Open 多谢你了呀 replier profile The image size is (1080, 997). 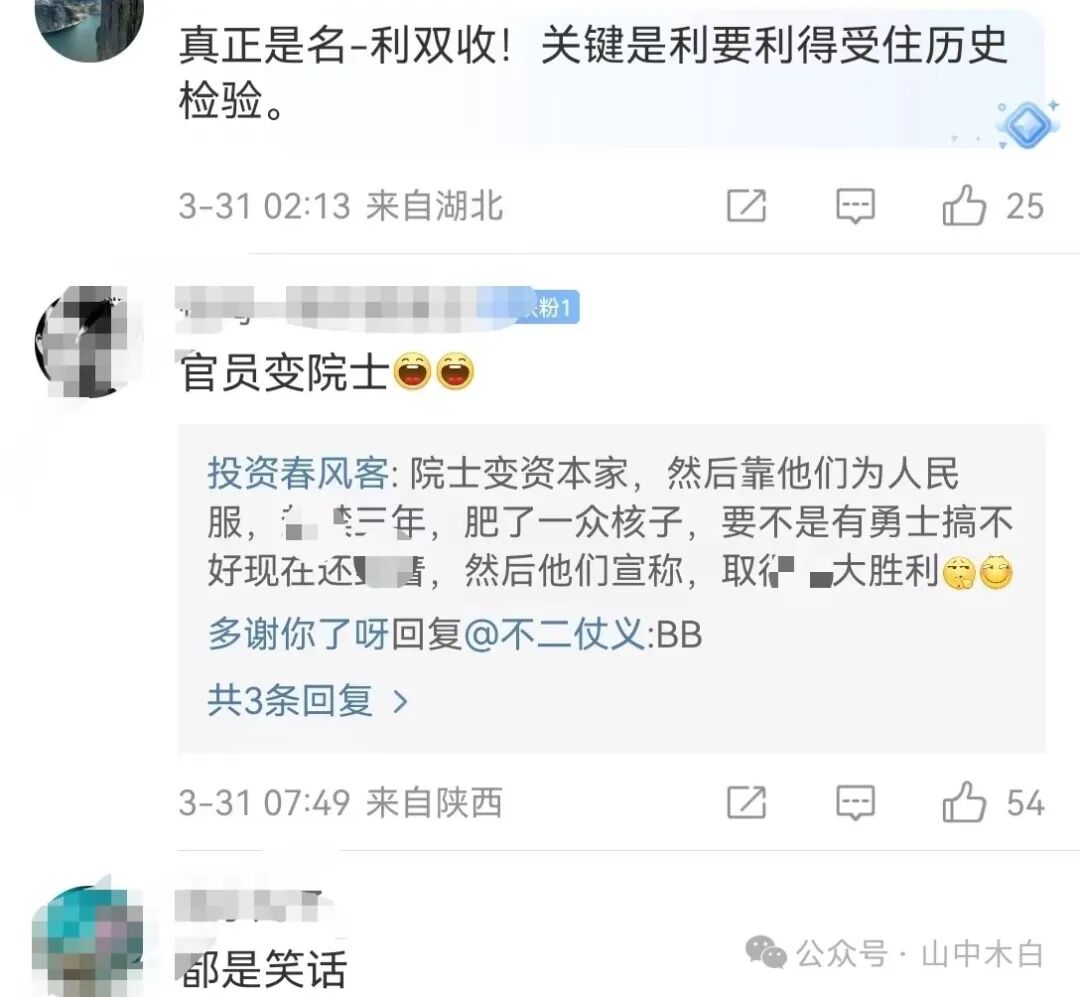[x=298, y=634]
